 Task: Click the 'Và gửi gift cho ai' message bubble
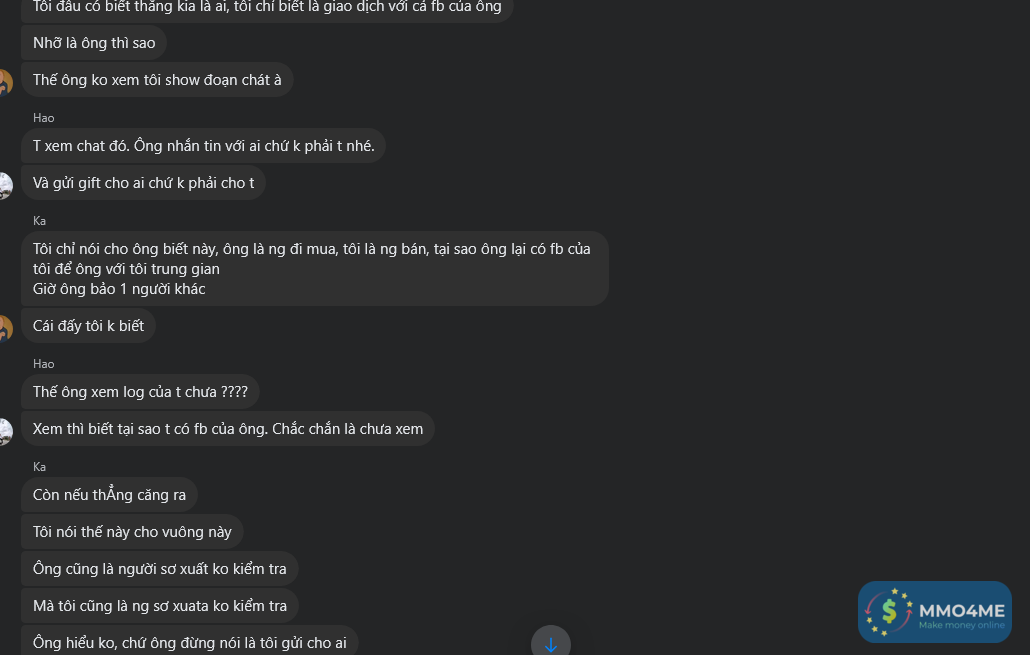click(143, 183)
